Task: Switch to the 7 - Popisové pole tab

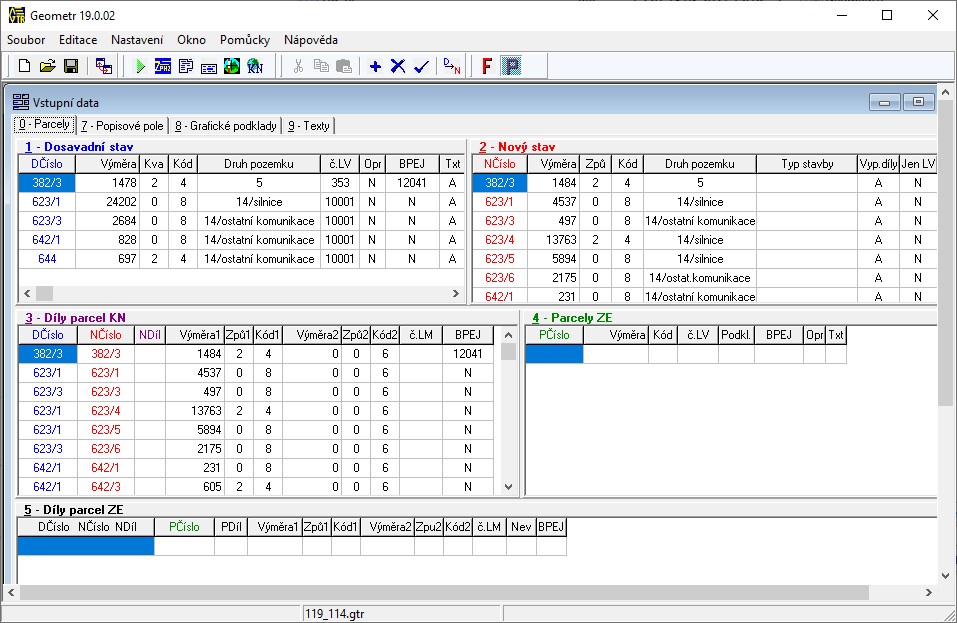Action: 122,126
